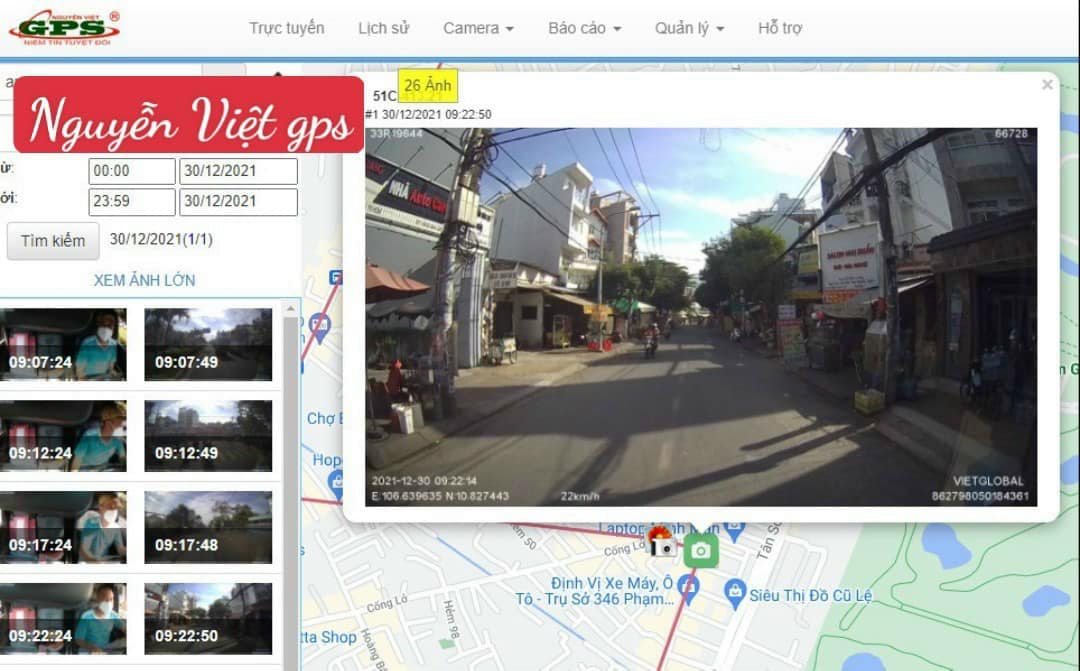Switch to the Trực tuyến menu
Screen dimensions: 1080x671
[289, 28]
